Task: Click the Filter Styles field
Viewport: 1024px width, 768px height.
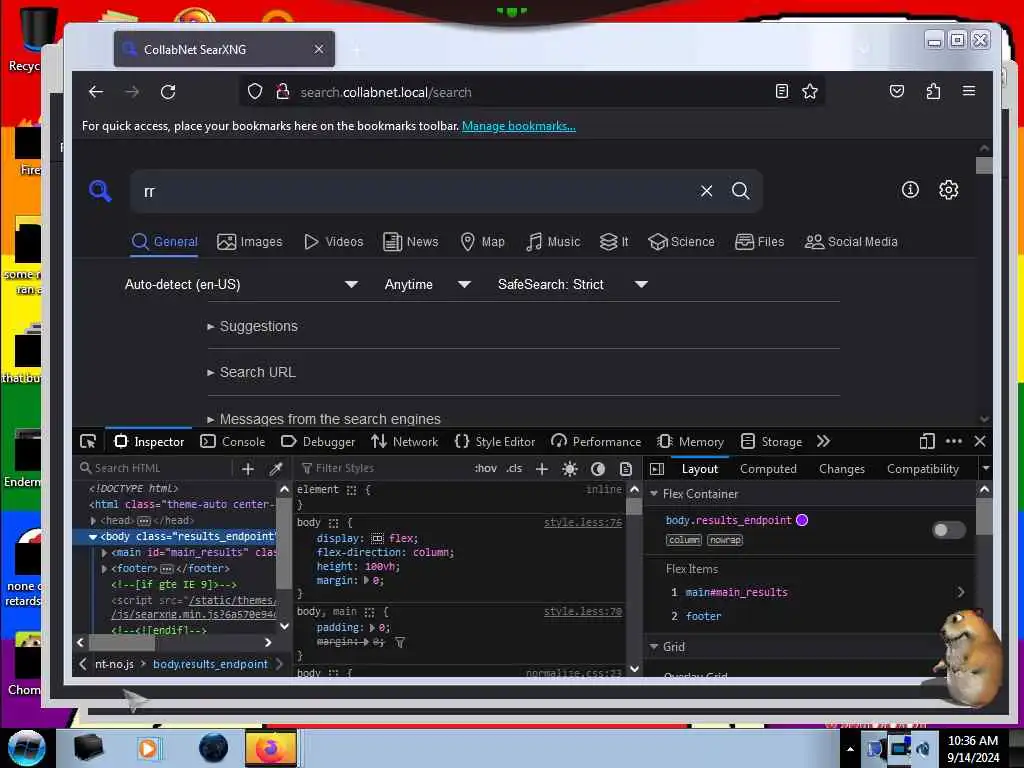Action: (381, 468)
